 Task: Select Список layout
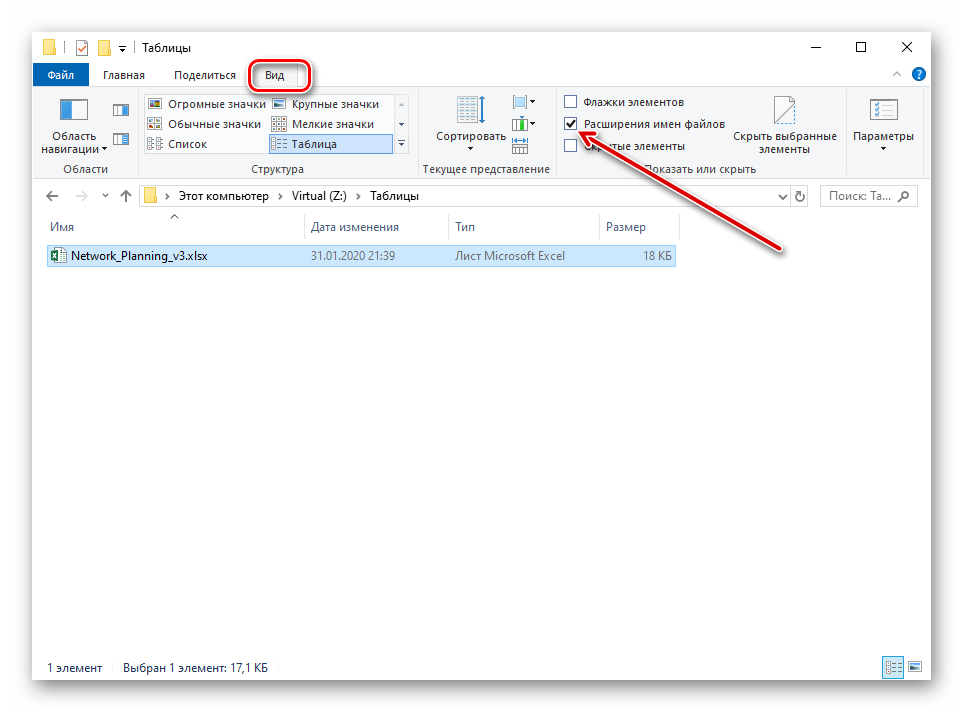[x=177, y=144]
